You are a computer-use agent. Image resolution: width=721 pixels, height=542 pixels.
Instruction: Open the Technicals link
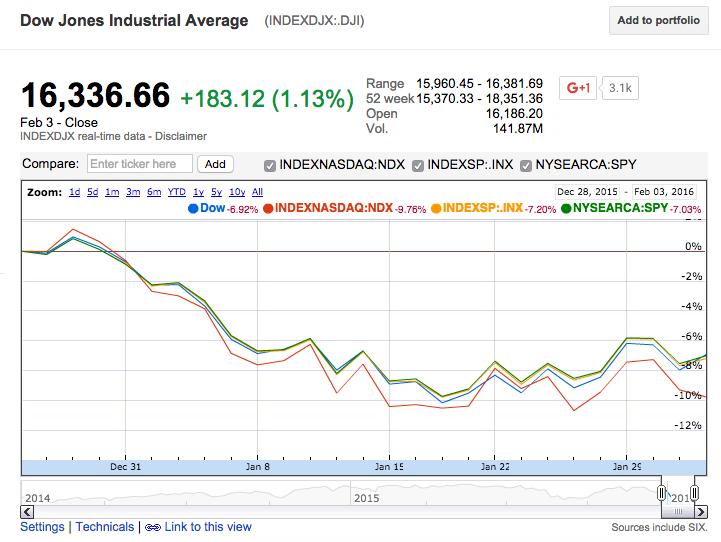[105, 527]
